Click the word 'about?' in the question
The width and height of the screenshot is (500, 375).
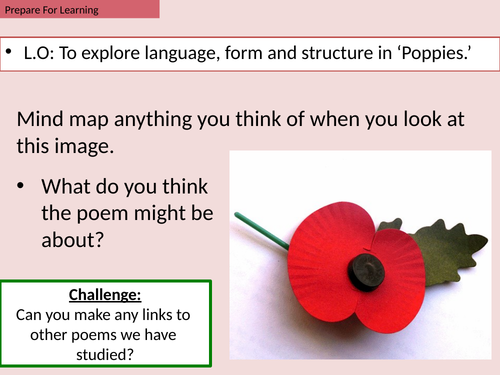73,240
